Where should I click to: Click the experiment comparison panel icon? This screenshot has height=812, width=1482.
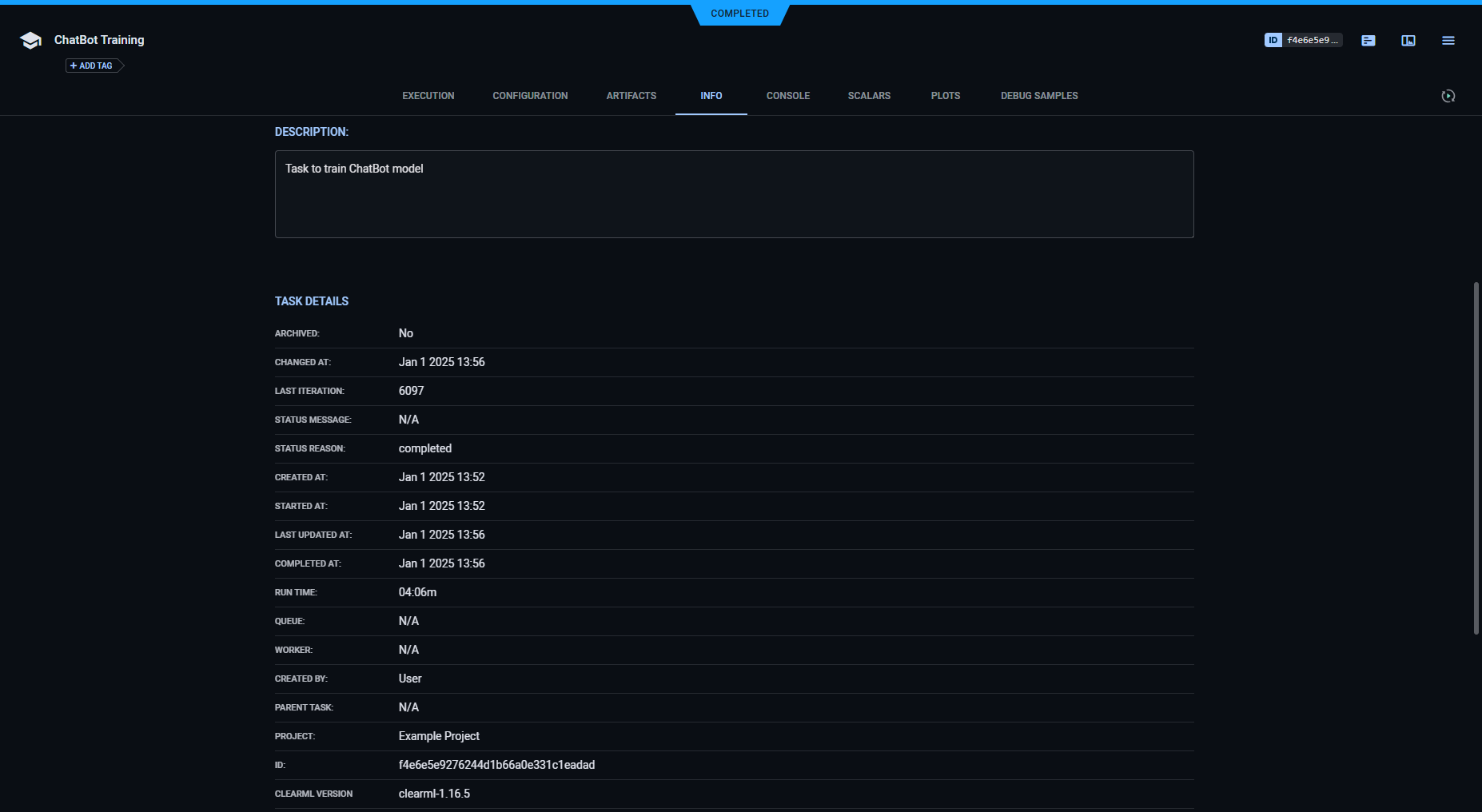(x=1408, y=40)
